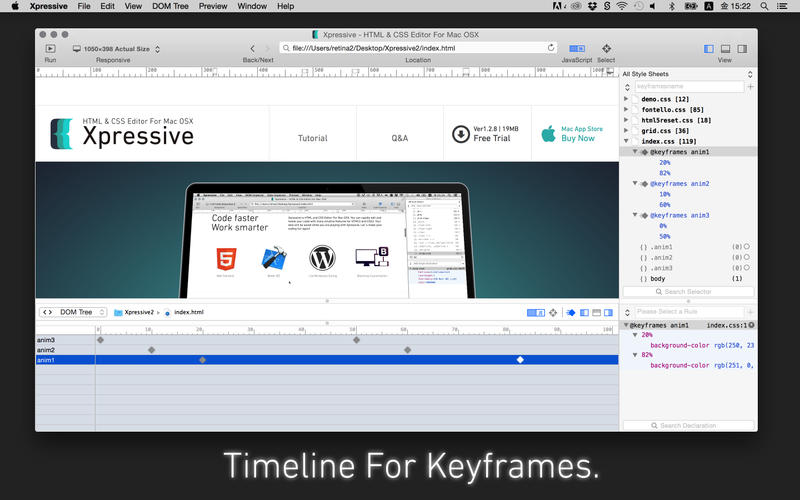Image resolution: width=800 pixels, height=500 pixels.
Task: Open the File menu
Action: point(84,6)
